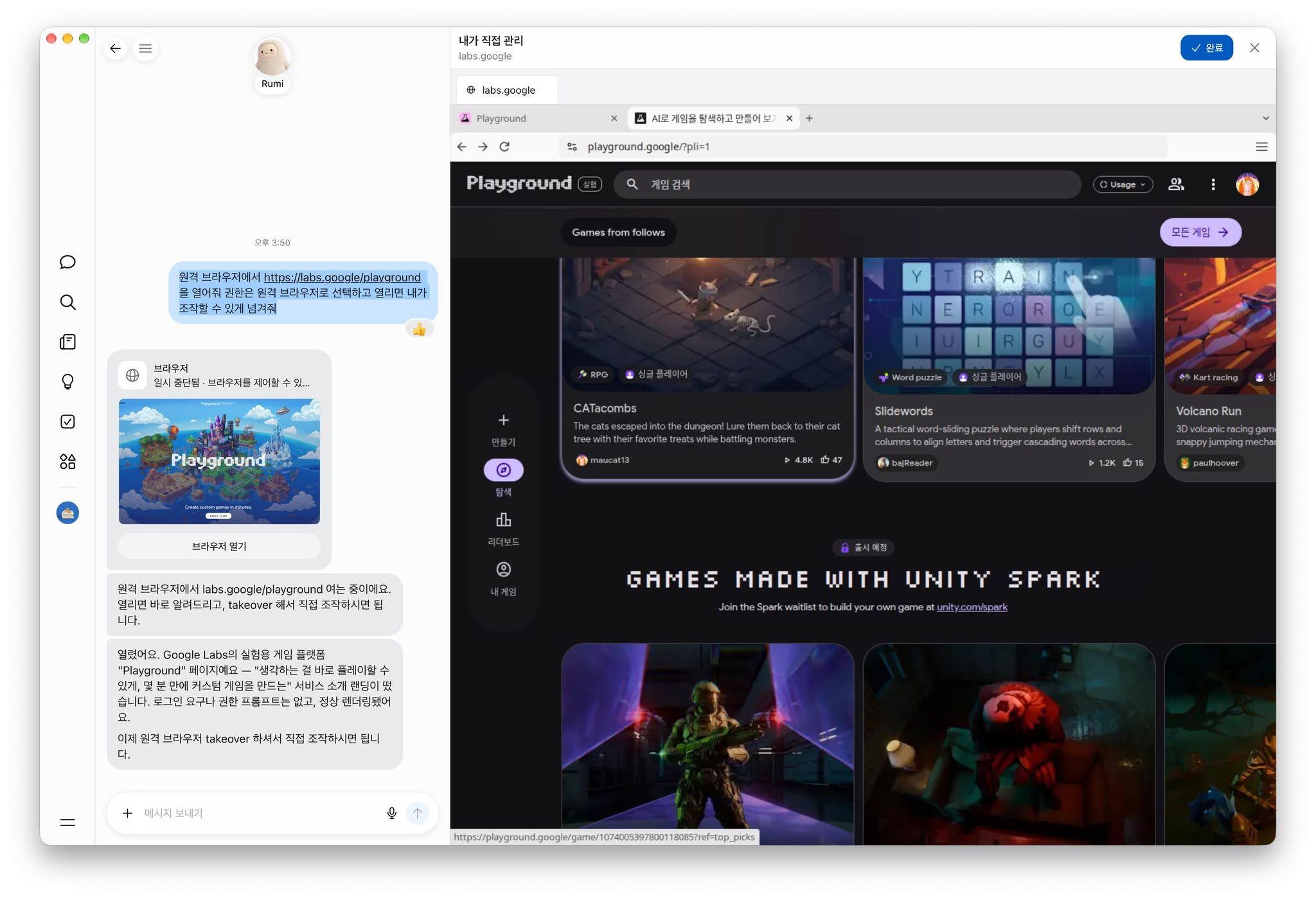Go back with the chat back arrow
Image resolution: width=1316 pixels, height=898 pixels.
(x=115, y=48)
